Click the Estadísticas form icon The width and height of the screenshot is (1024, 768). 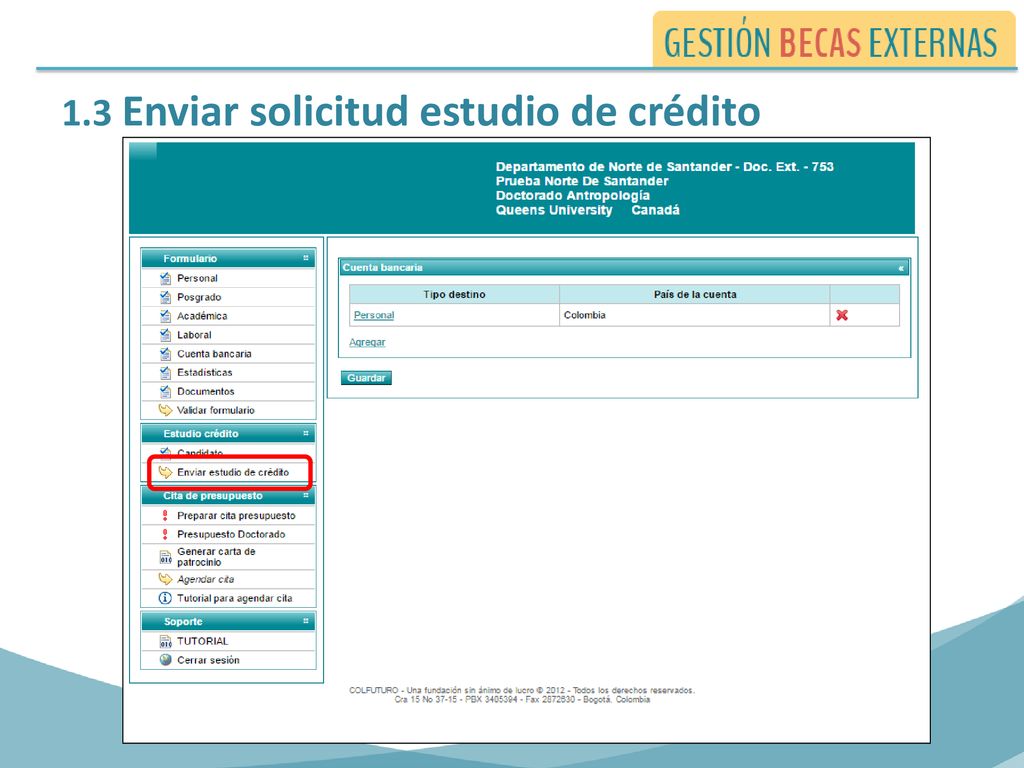pyautogui.click(x=165, y=373)
